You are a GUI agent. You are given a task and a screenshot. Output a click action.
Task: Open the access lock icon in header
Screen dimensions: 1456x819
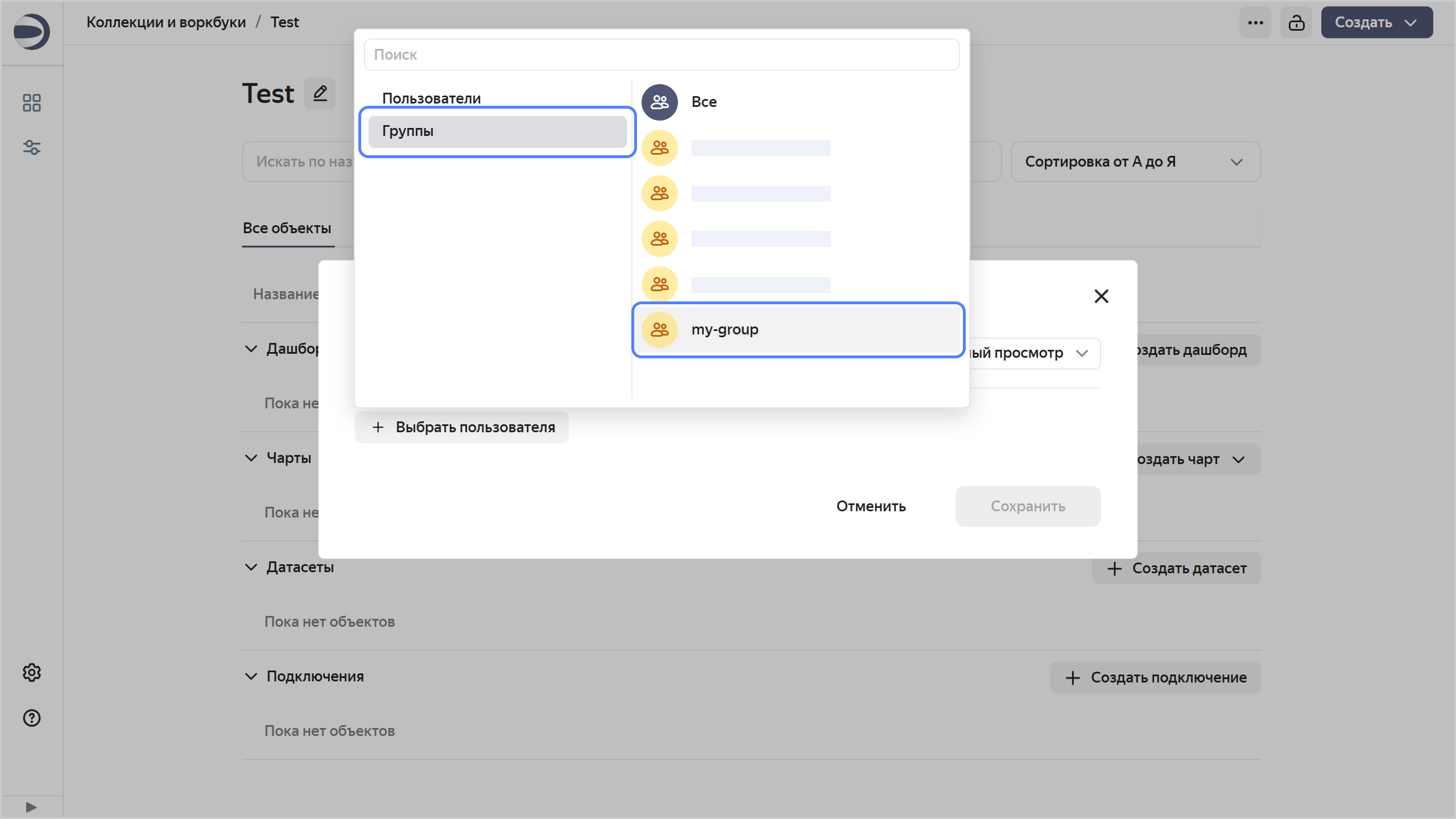(x=1296, y=23)
